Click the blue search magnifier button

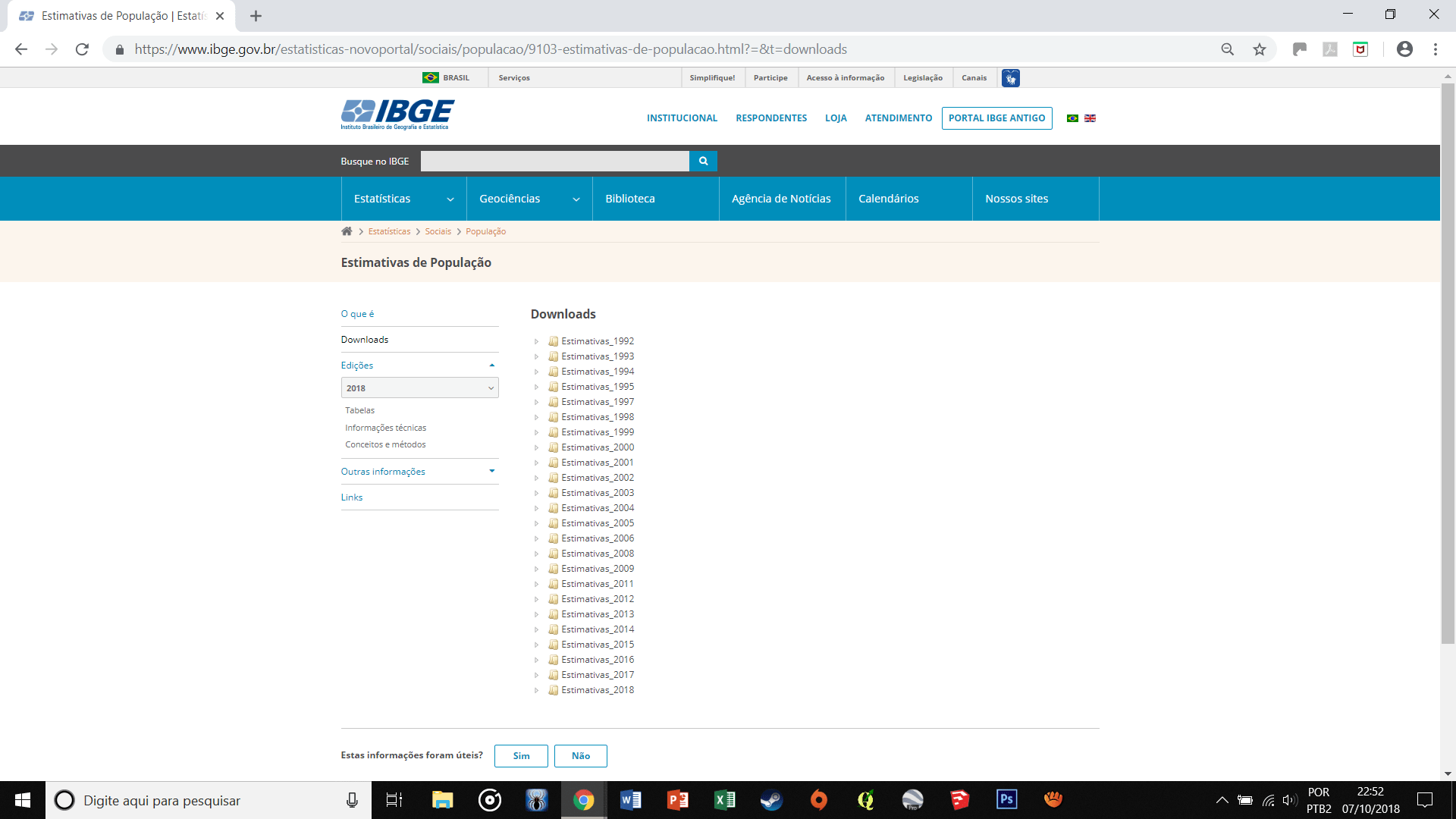pos(703,161)
